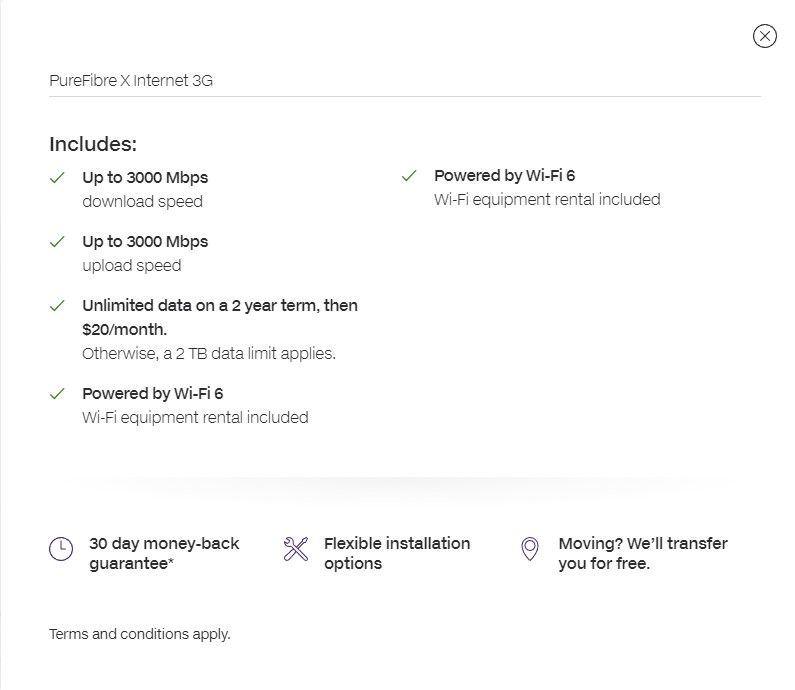Click the green checkmark beside upload speed
Screen dimensions: 795x690
[57, 242]
